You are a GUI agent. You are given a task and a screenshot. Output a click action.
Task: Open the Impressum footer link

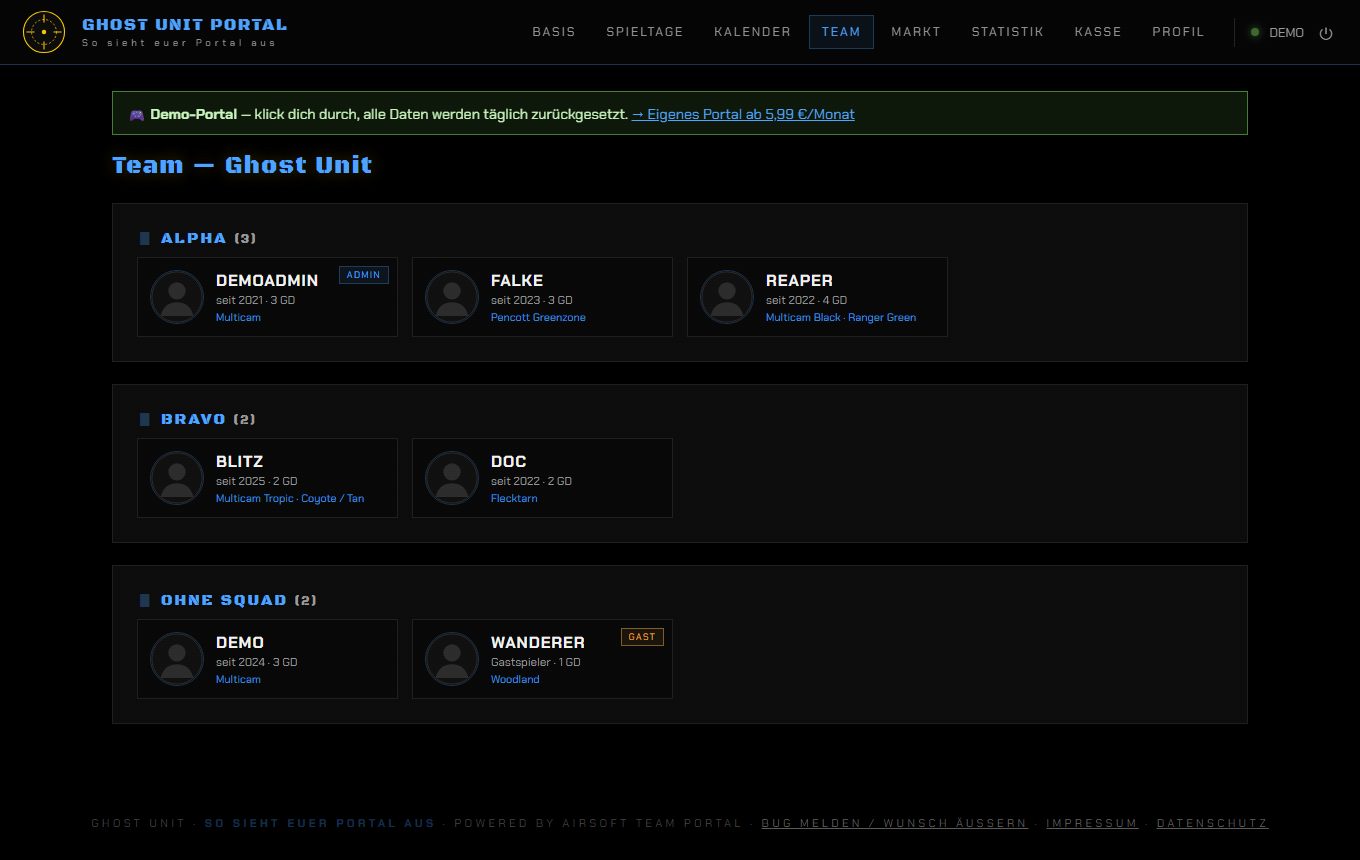click(x=1092, y=823)
